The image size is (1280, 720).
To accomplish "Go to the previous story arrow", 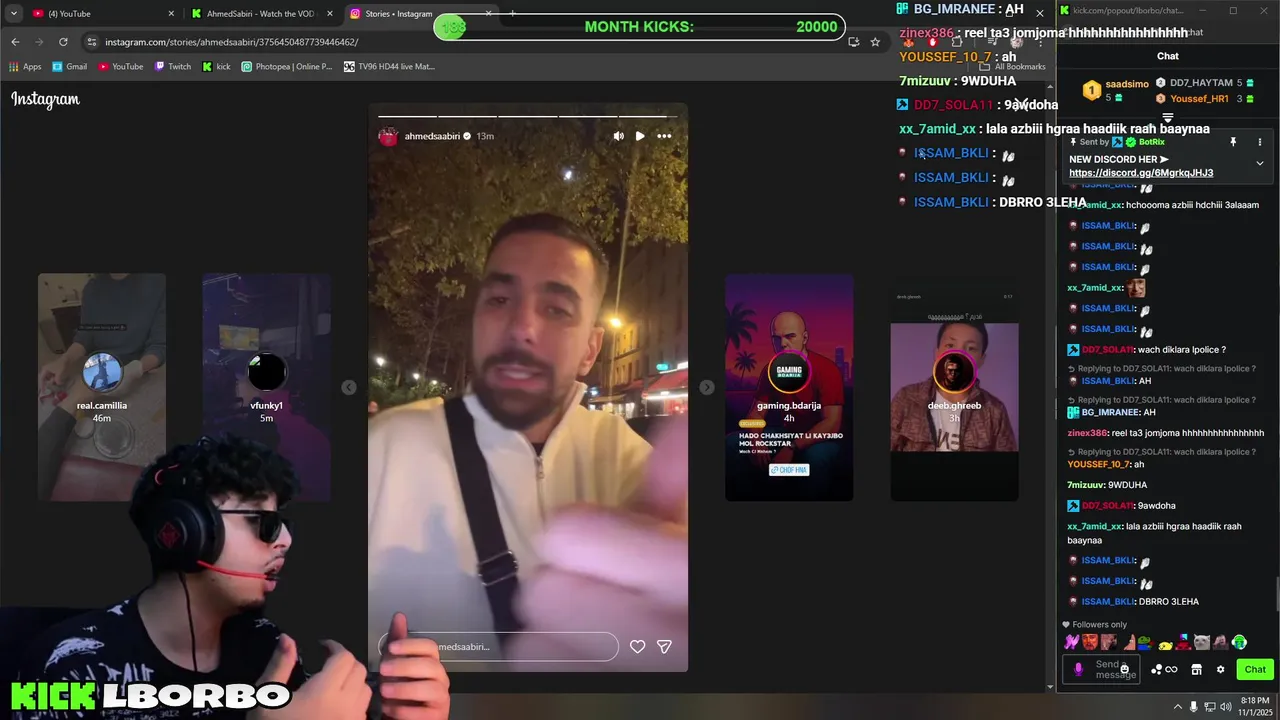I will tap(349, 387).
